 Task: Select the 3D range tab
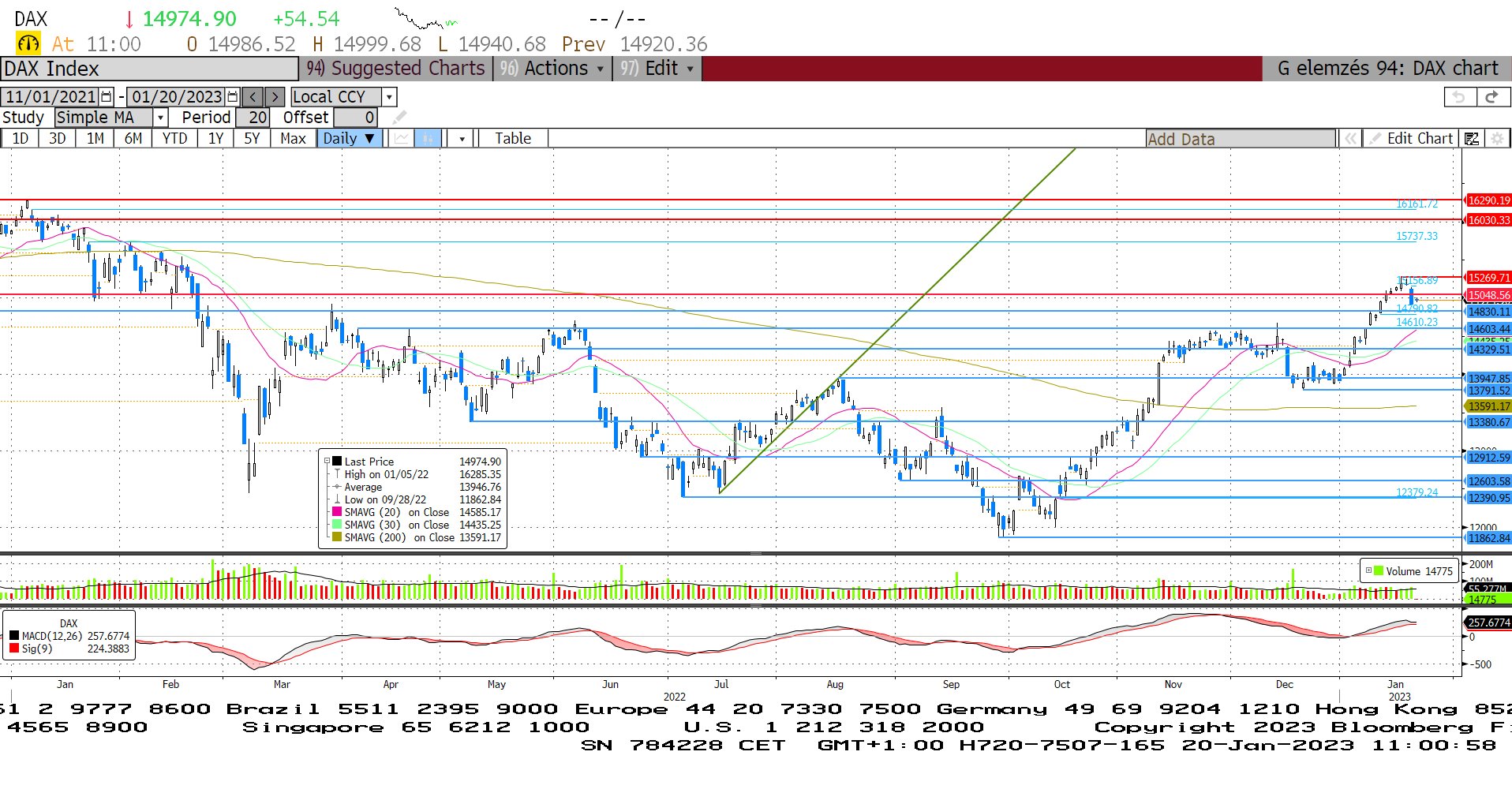(x=57, y=139)
